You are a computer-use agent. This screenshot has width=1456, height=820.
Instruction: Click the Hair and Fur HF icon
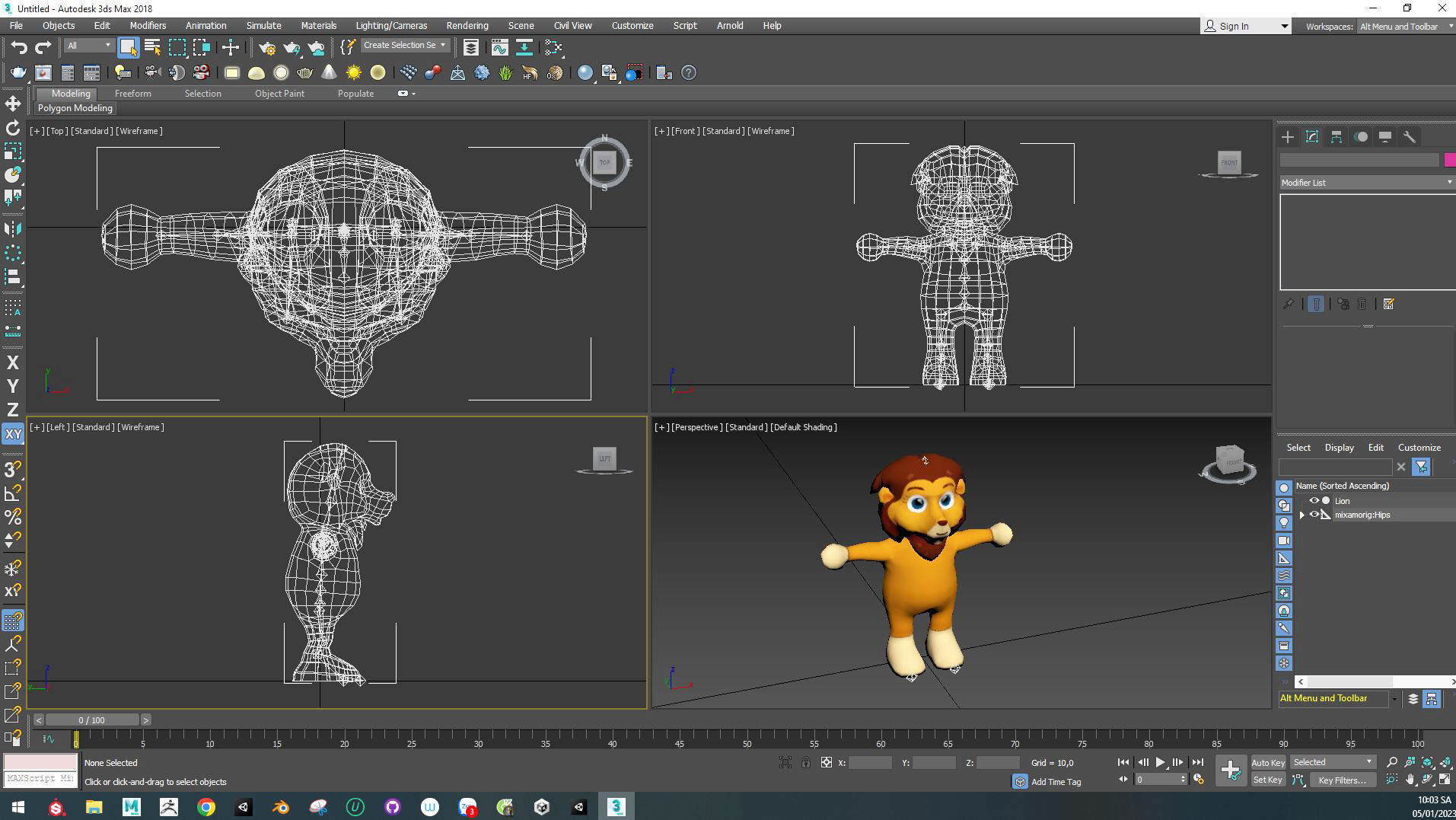(x=530, y=73)
